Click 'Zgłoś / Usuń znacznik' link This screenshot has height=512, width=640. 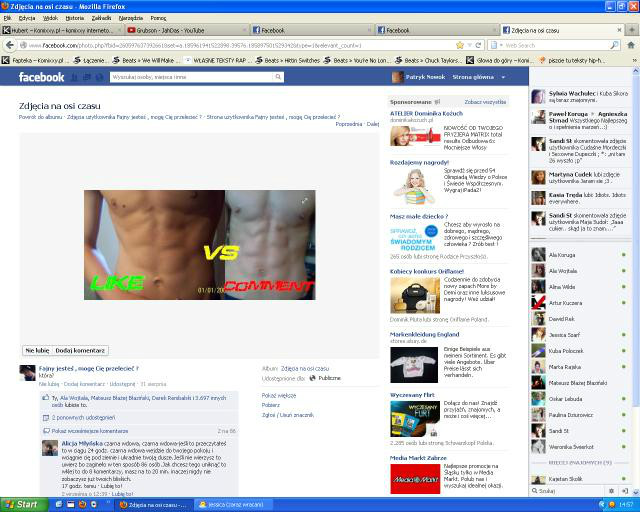(x=288, y=415)
